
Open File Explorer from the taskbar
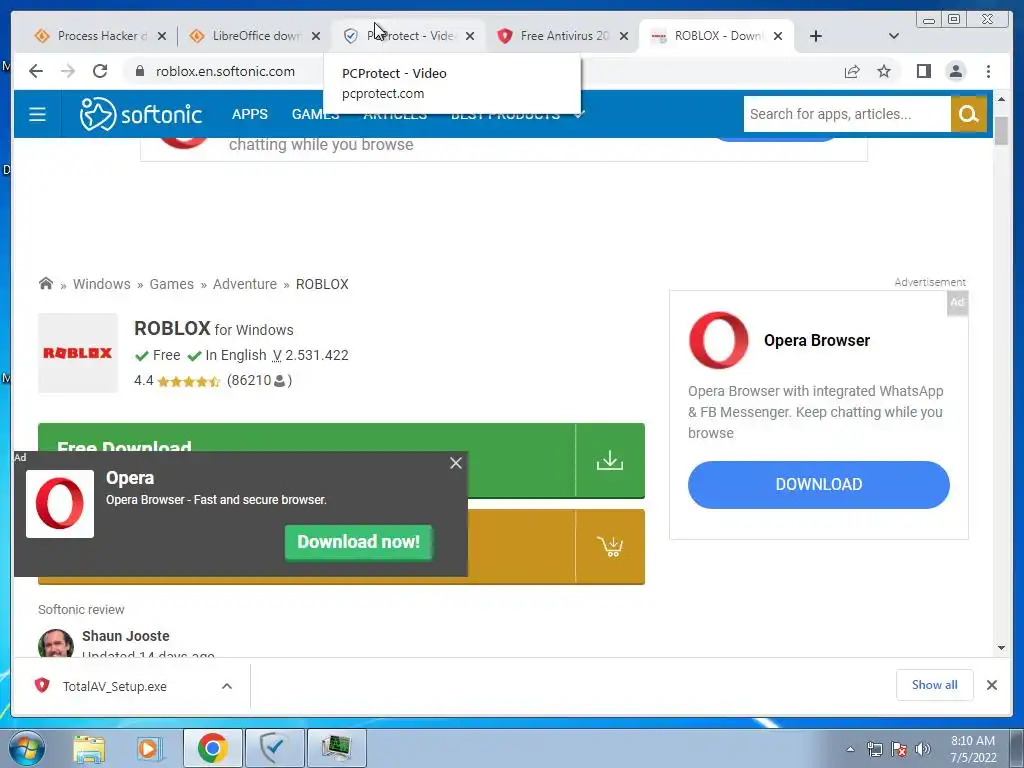[89, 749]
